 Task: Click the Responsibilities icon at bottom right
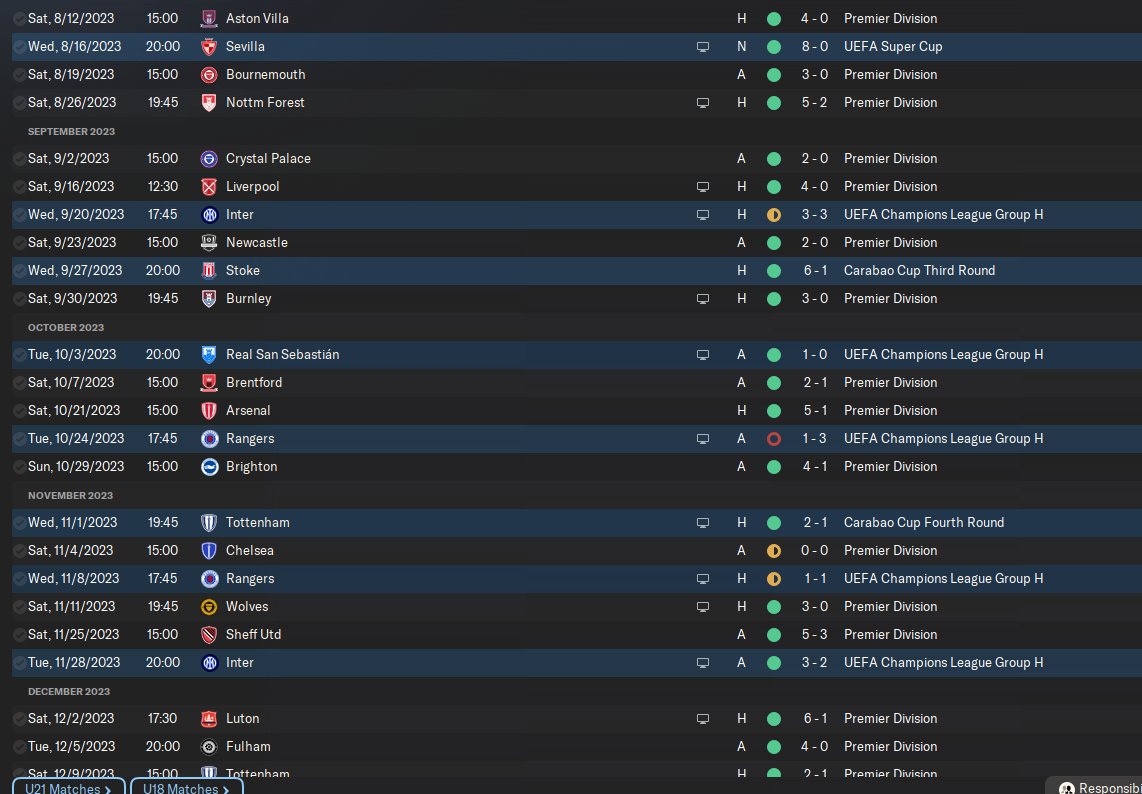[1067, 789]
